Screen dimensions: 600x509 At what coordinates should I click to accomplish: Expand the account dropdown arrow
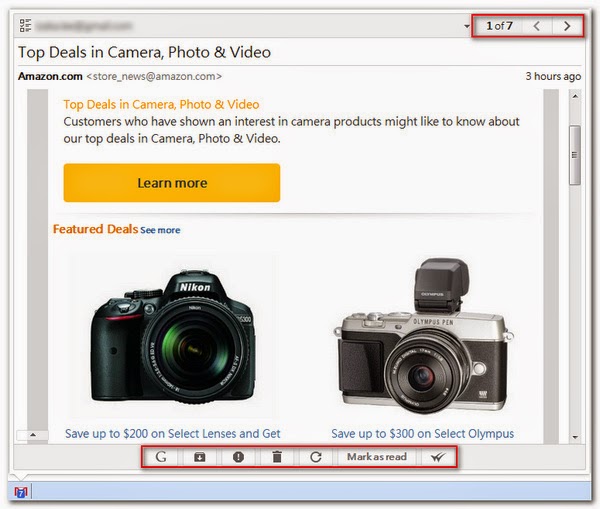click(466, 26)
